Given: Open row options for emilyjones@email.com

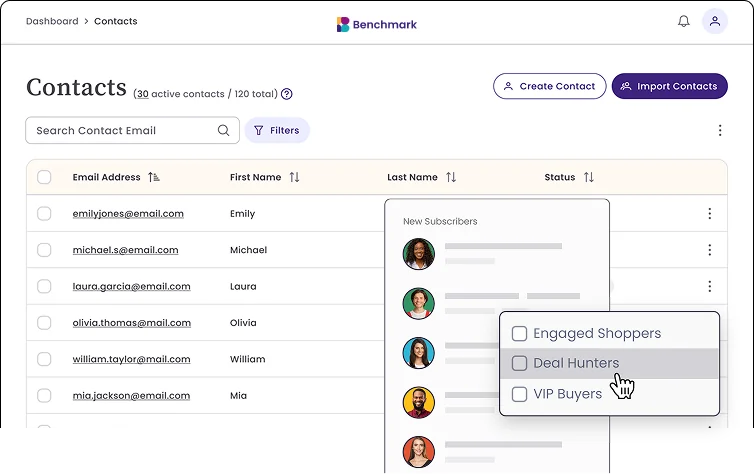Looking at the screenshot, I should click(x=709, y=213).
